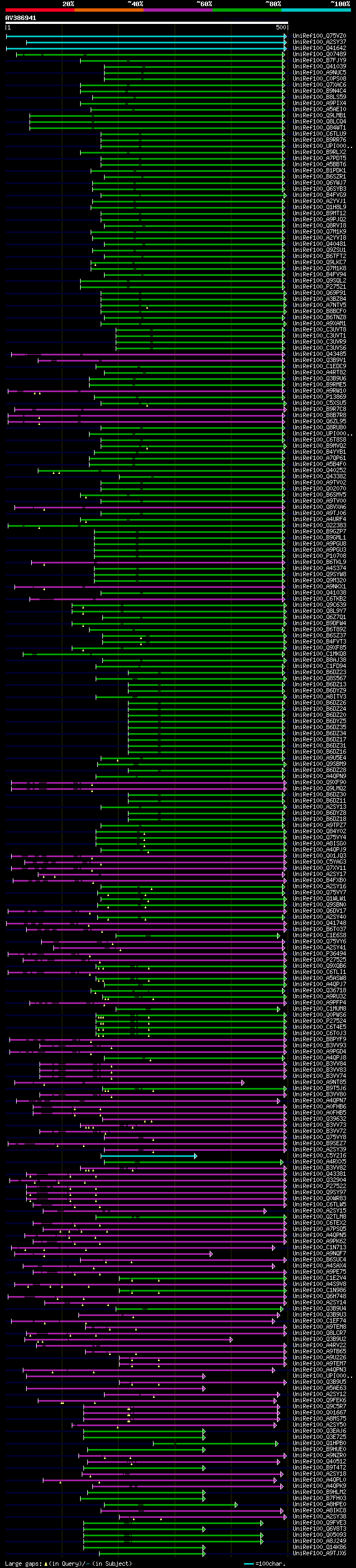
Task: Click the green ~80% identity legend segment
Action: pos(247,11)
